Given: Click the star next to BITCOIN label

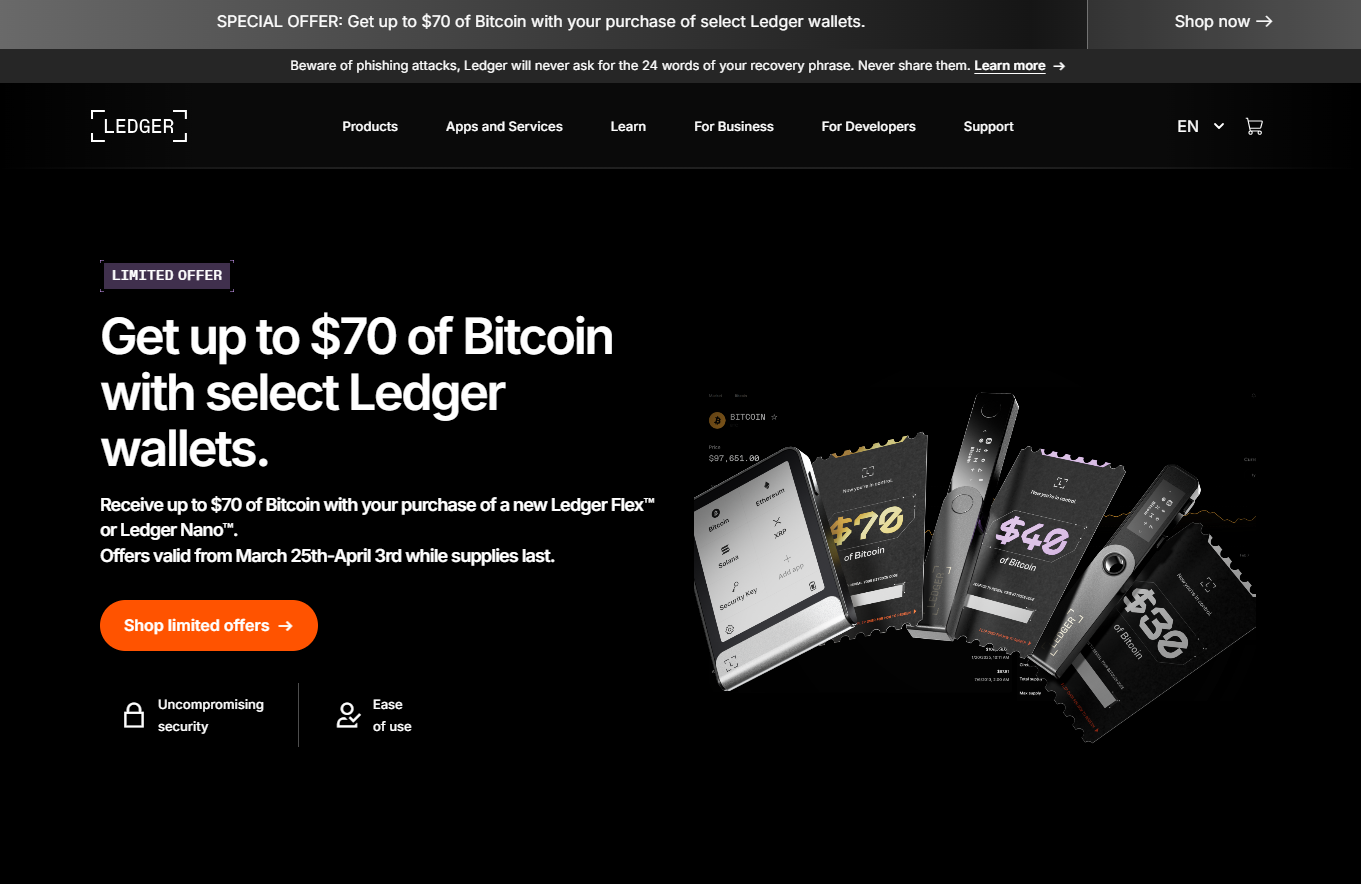Looking at the screenshot, I should (x=774, y=417).
